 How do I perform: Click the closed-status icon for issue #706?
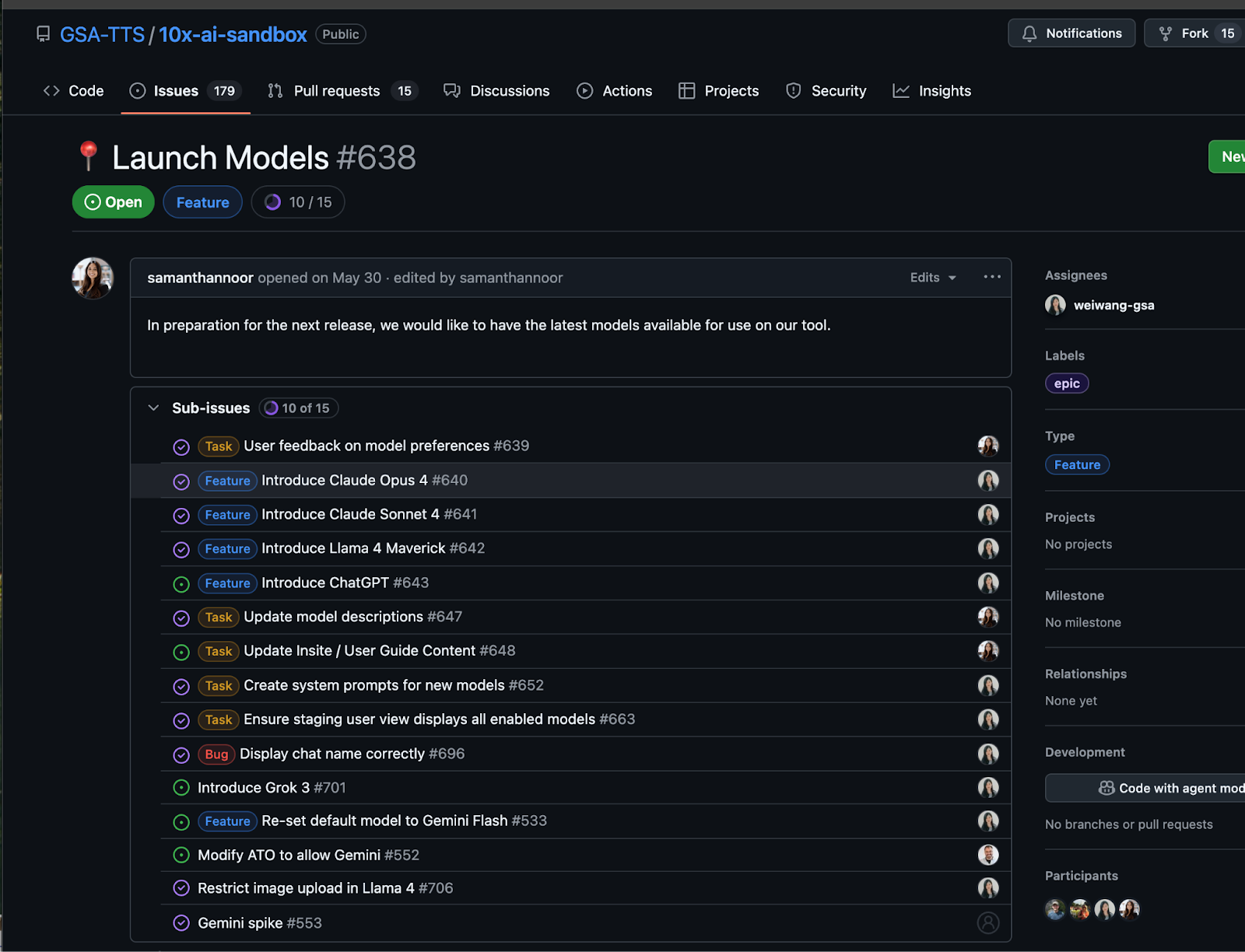coord(181,888)
